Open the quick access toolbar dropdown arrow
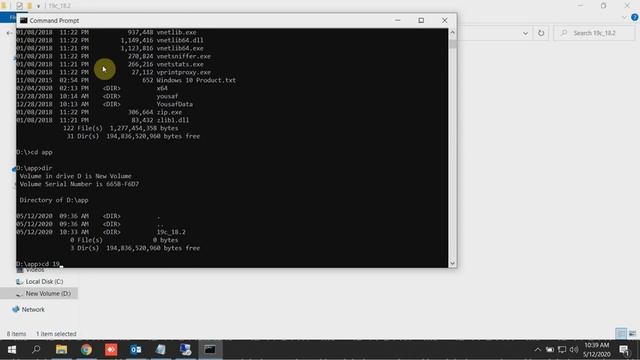640x360 pixels. click(x=38, y=6)
